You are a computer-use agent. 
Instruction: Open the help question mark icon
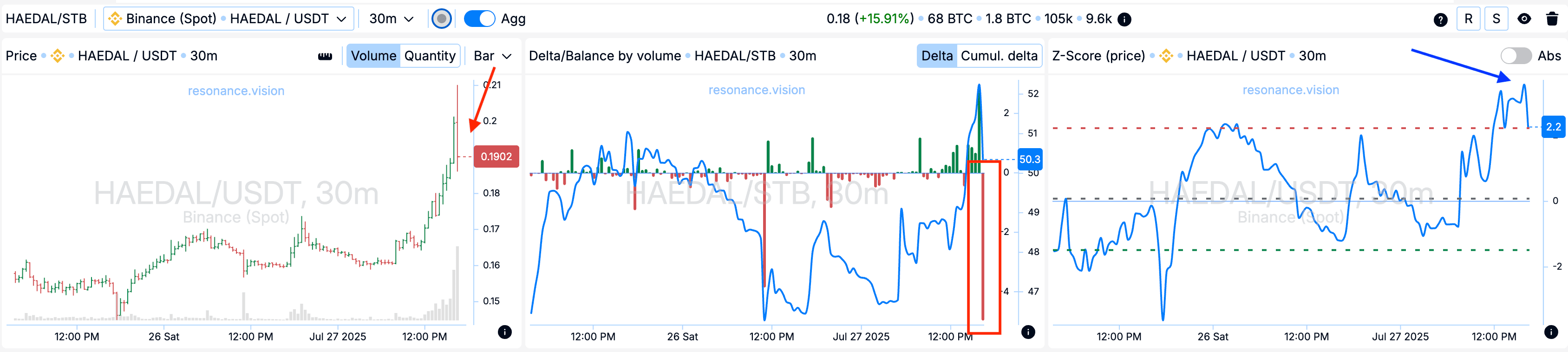(1440, 20)
